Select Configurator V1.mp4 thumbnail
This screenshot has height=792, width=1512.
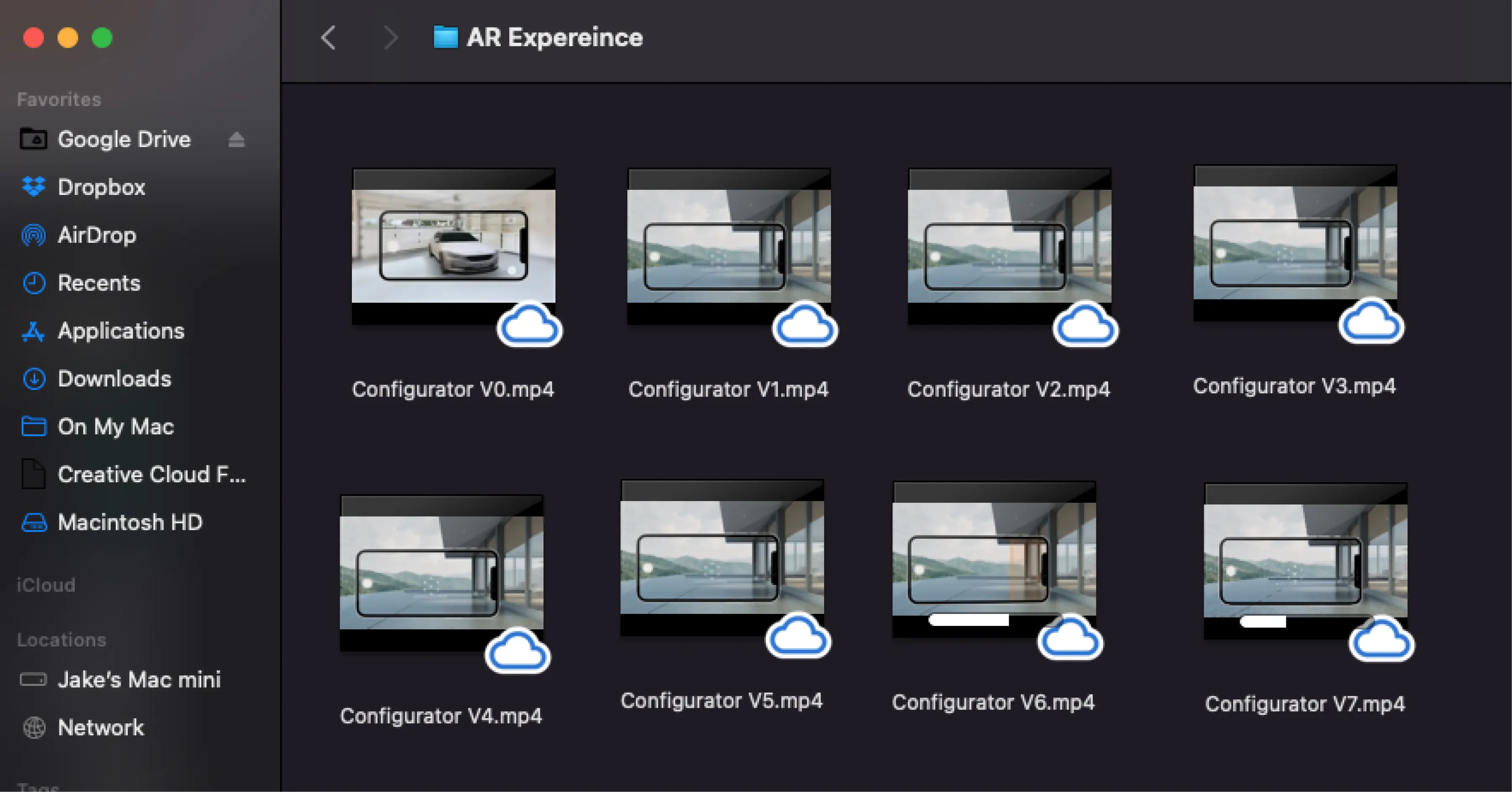[x=729, y=247]
